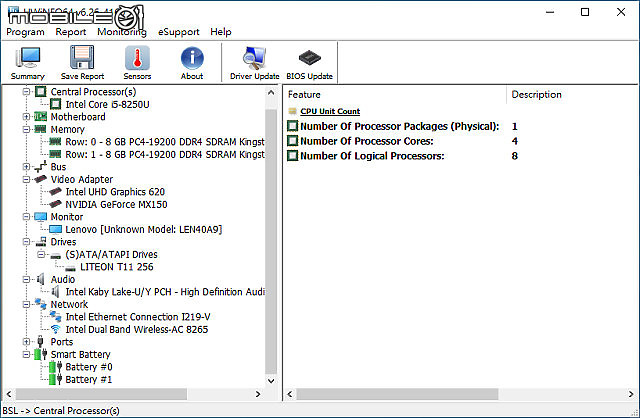Click tree panel scroll up arrow
The width and height of the screenshot is (640, 418).
tap(271, 93)
